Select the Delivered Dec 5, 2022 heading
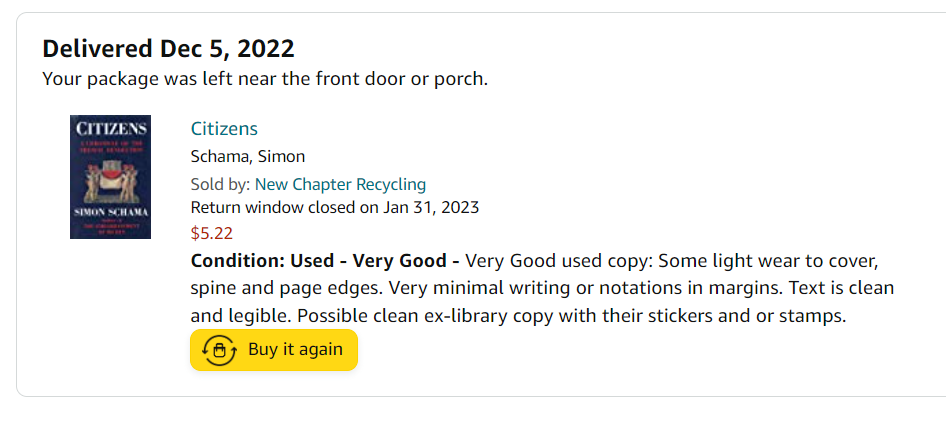The image size is (946, 428). (x=168, y=49)
